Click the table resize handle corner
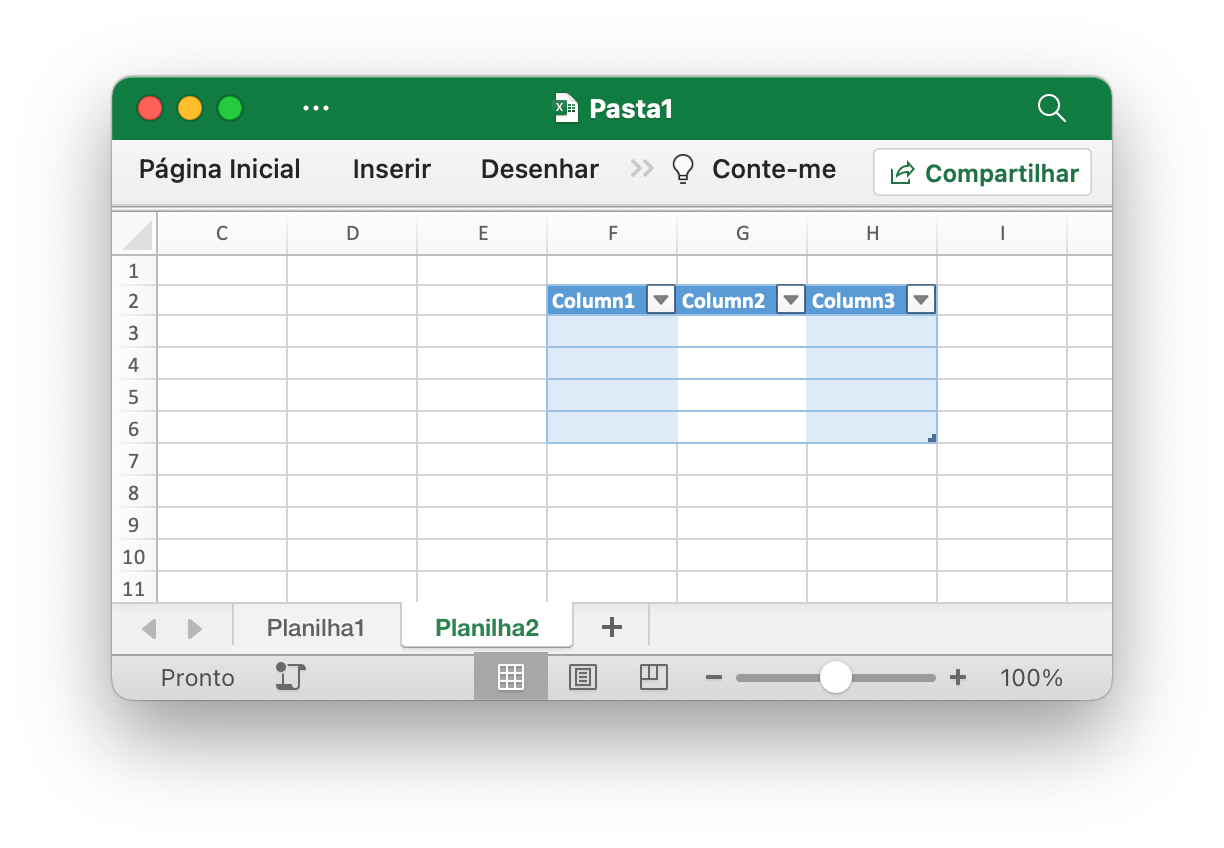This screenshot has height=848, width=1224. point(932,438)
